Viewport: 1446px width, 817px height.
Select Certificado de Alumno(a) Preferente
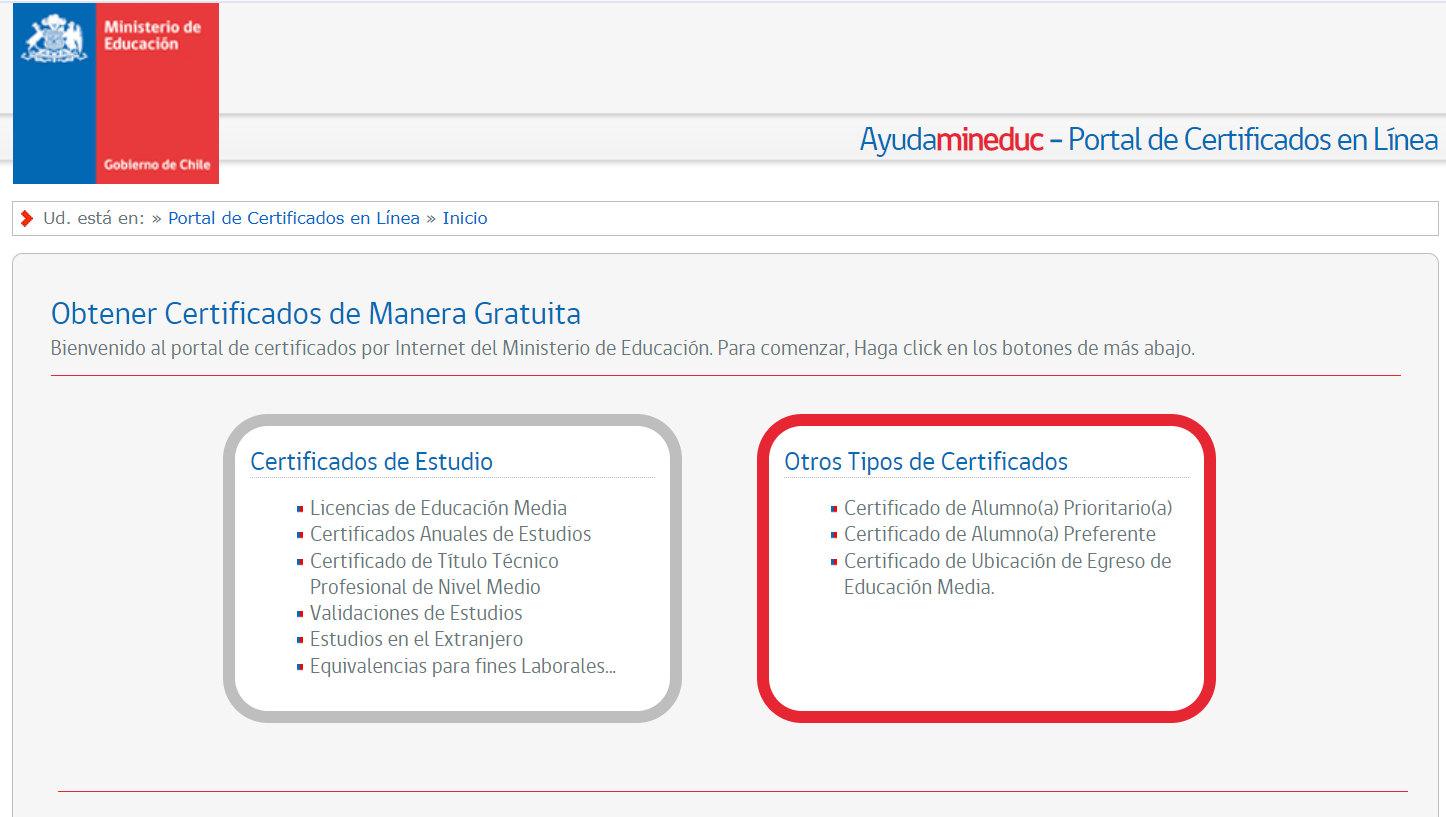pos(999,534)
